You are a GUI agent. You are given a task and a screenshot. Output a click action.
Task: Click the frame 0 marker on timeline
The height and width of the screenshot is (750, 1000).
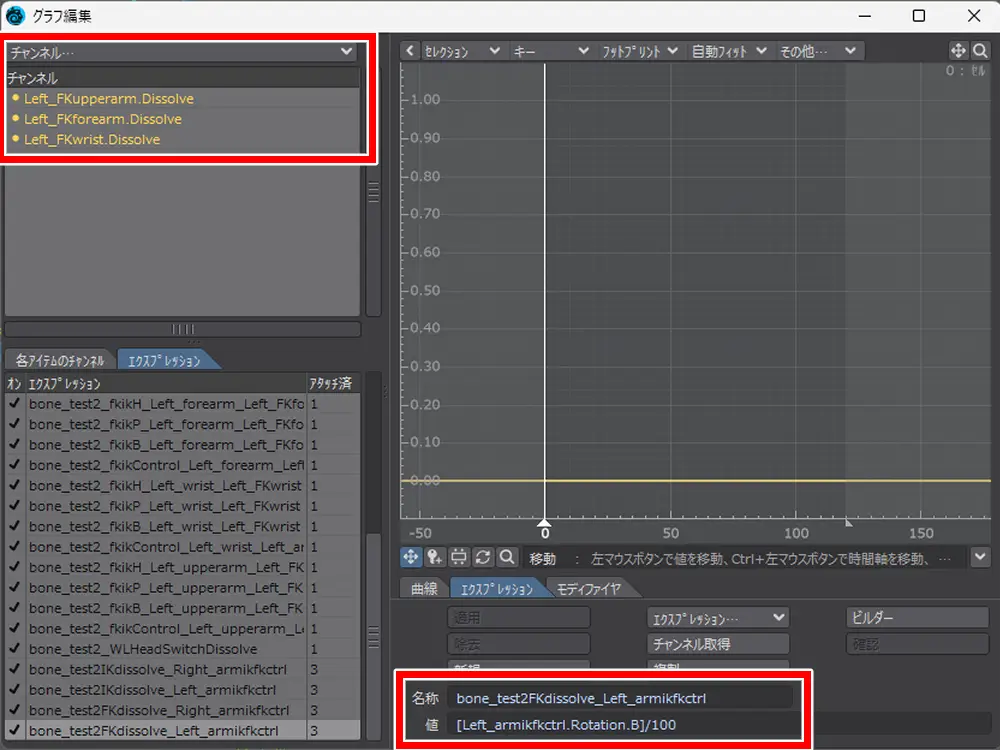[x=544, y=524]
